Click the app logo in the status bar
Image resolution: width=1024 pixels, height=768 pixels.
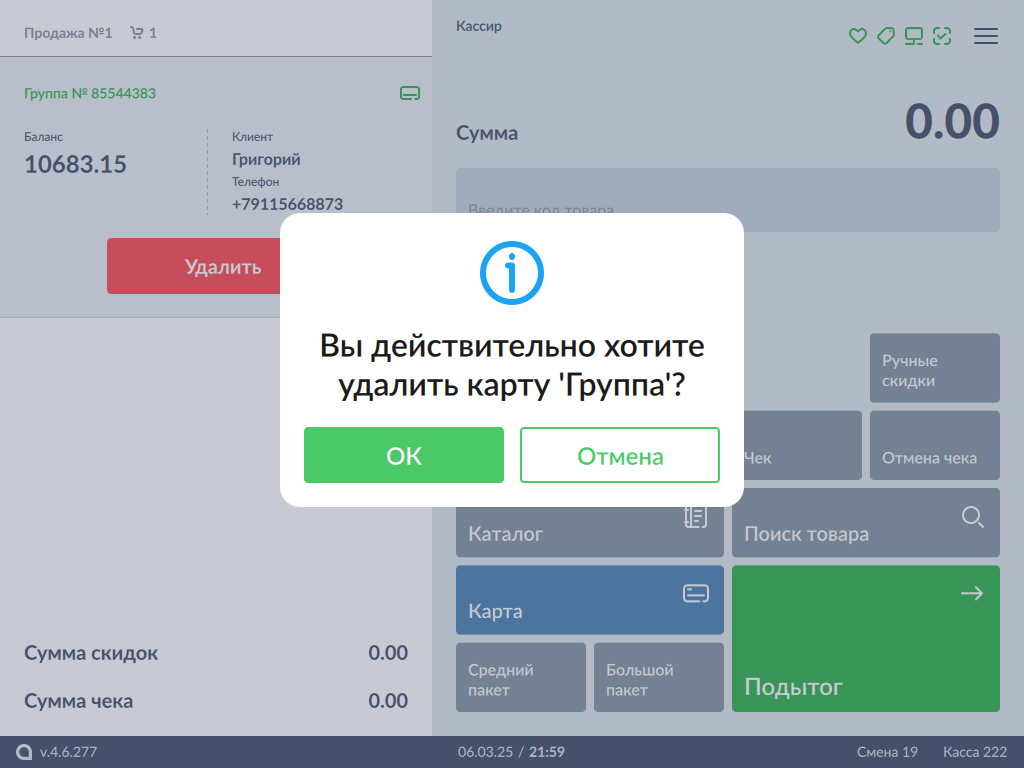coord(24,752)
